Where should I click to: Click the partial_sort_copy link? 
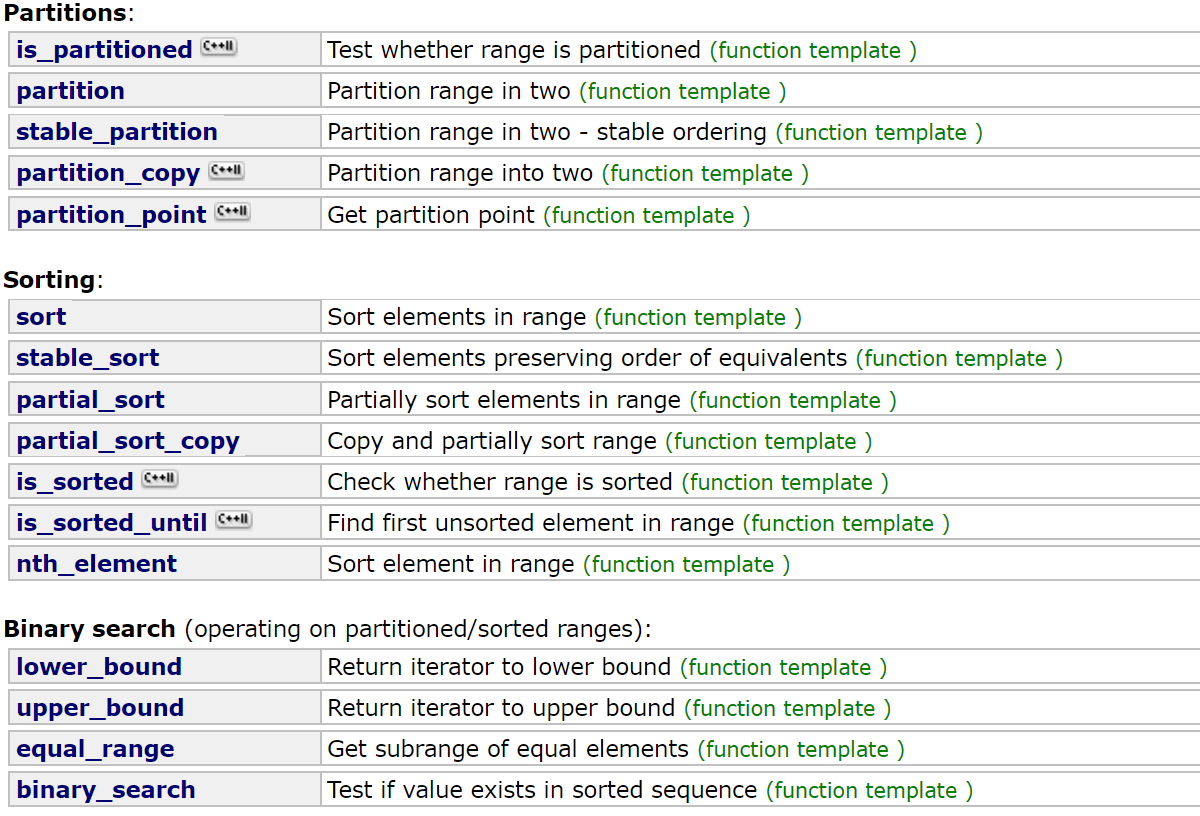click(x=127, y=441)
